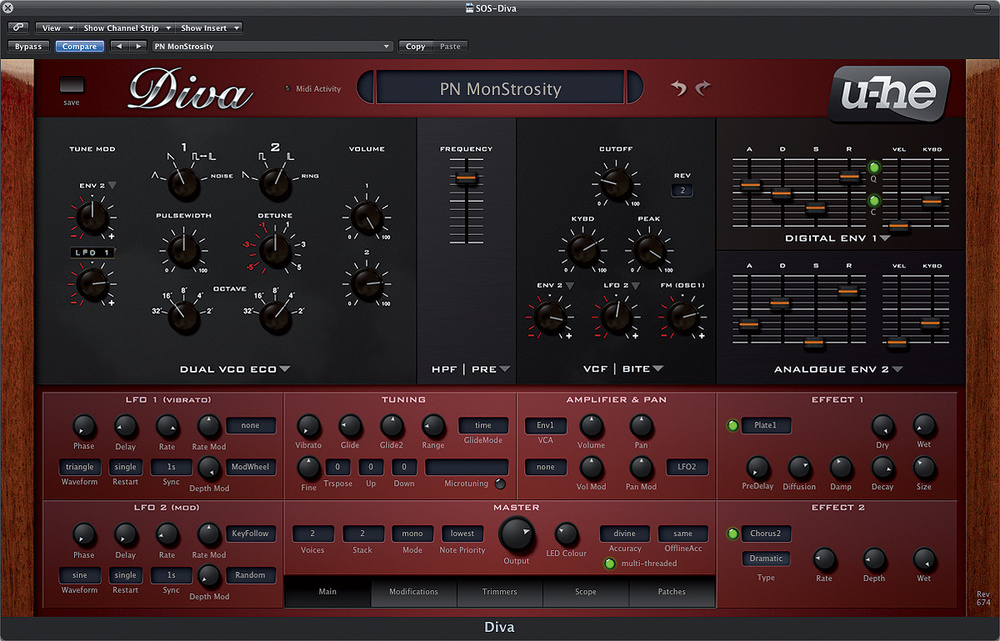Click the oscillator 2 waveform selector knob
The image size is (1000, 641).
[275, 184]
